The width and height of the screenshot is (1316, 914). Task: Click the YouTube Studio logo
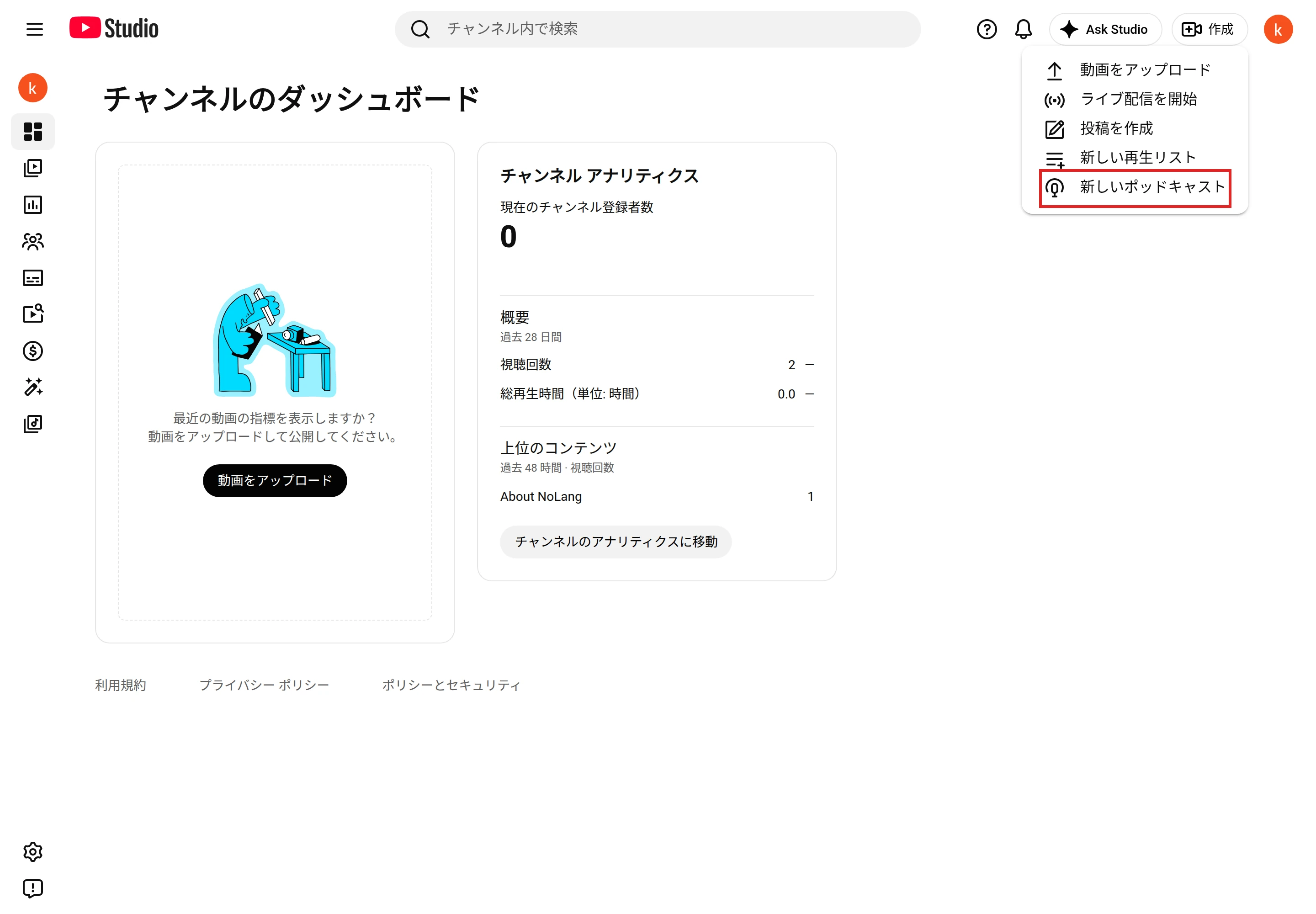114,29
